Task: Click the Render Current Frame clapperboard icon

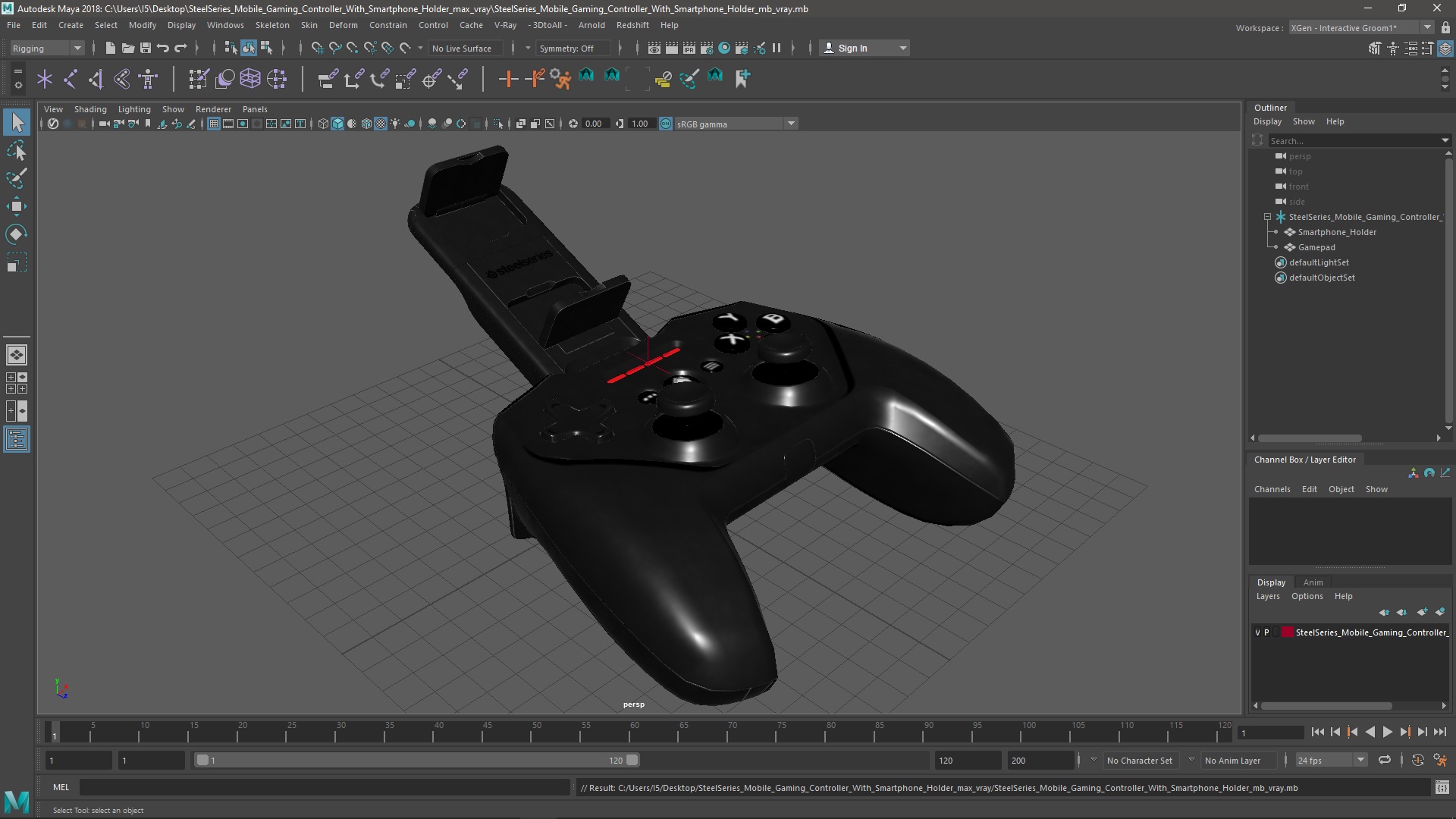Action: (x=672, y=48)
